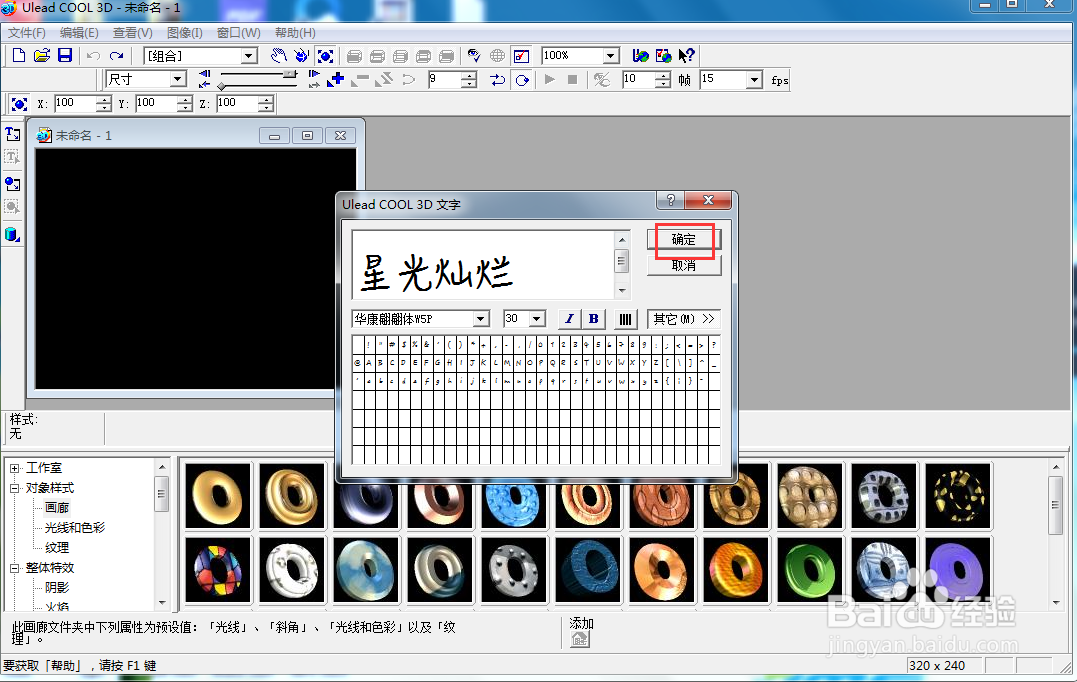Click the timeline frame slider thumb
Screen dimensions: 1077x682
pyautogui.click(x=291, y=73)
